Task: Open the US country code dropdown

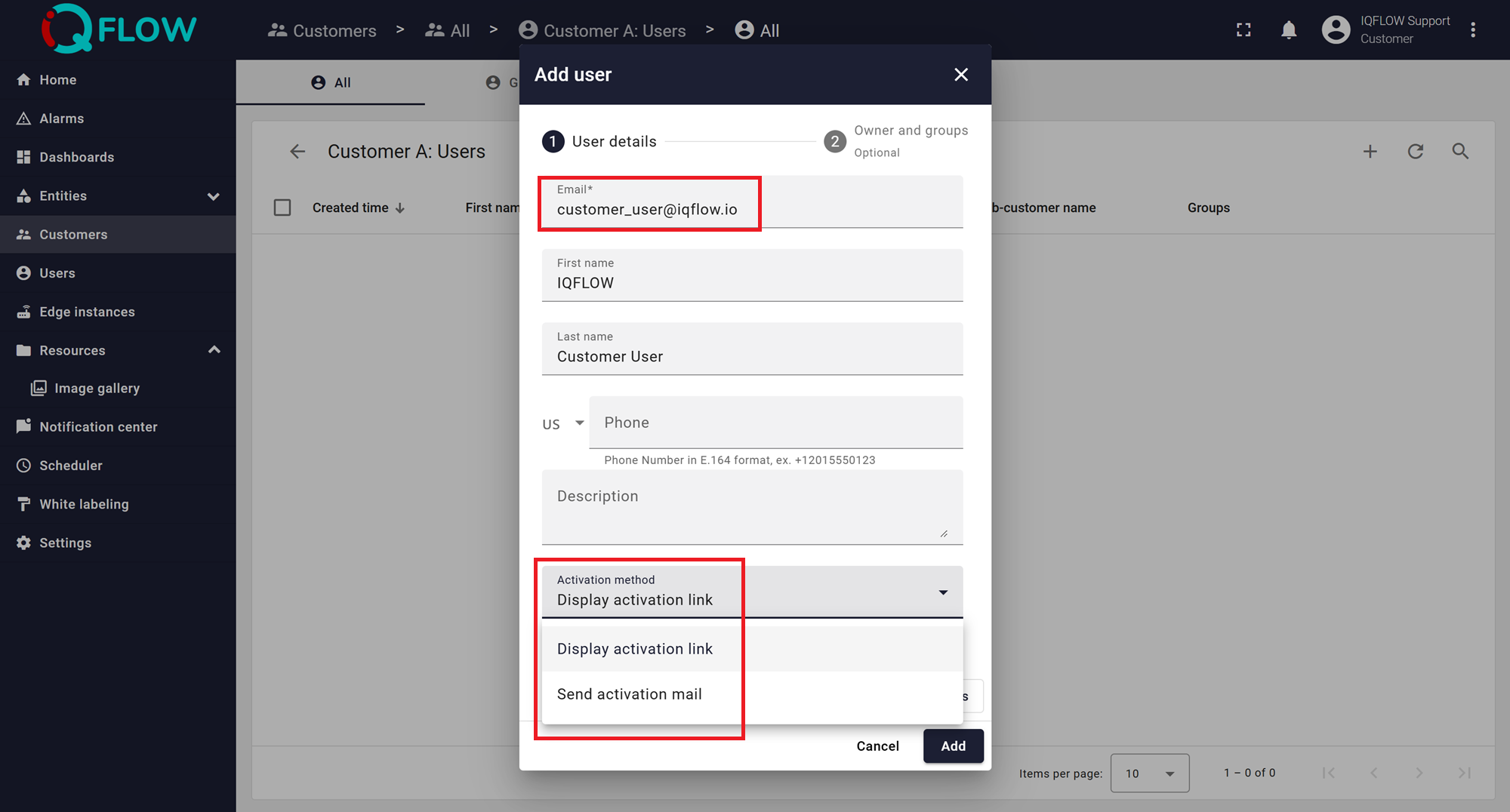Action: tap(563, 423)
